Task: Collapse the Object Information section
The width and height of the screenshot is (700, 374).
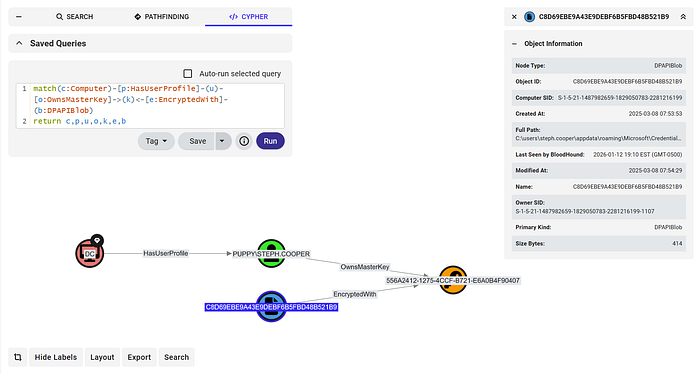Action: 514,44
